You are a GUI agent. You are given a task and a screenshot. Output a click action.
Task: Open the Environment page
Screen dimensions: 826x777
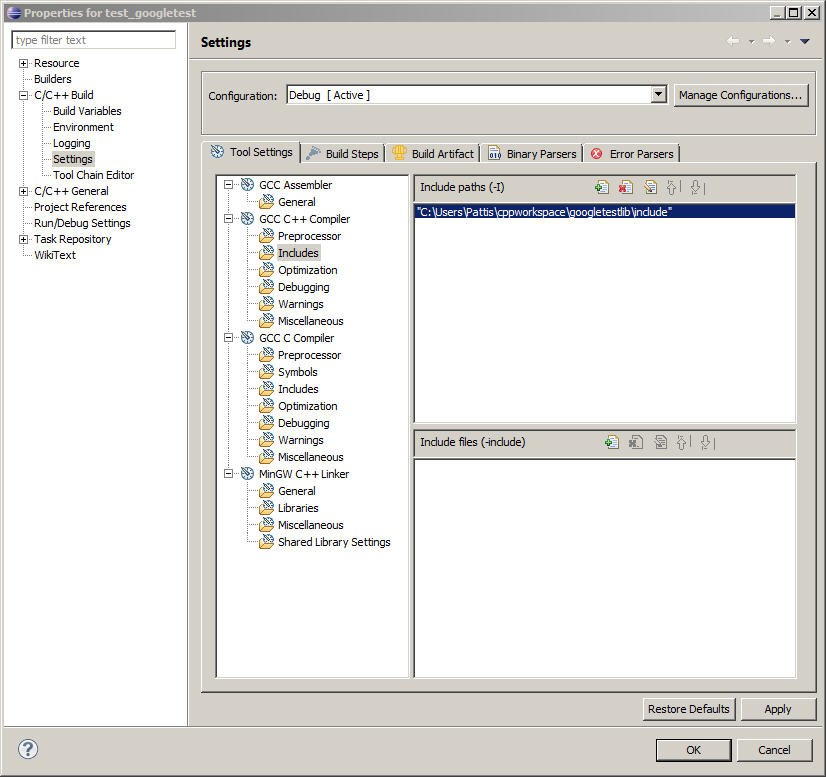[83, 127]
